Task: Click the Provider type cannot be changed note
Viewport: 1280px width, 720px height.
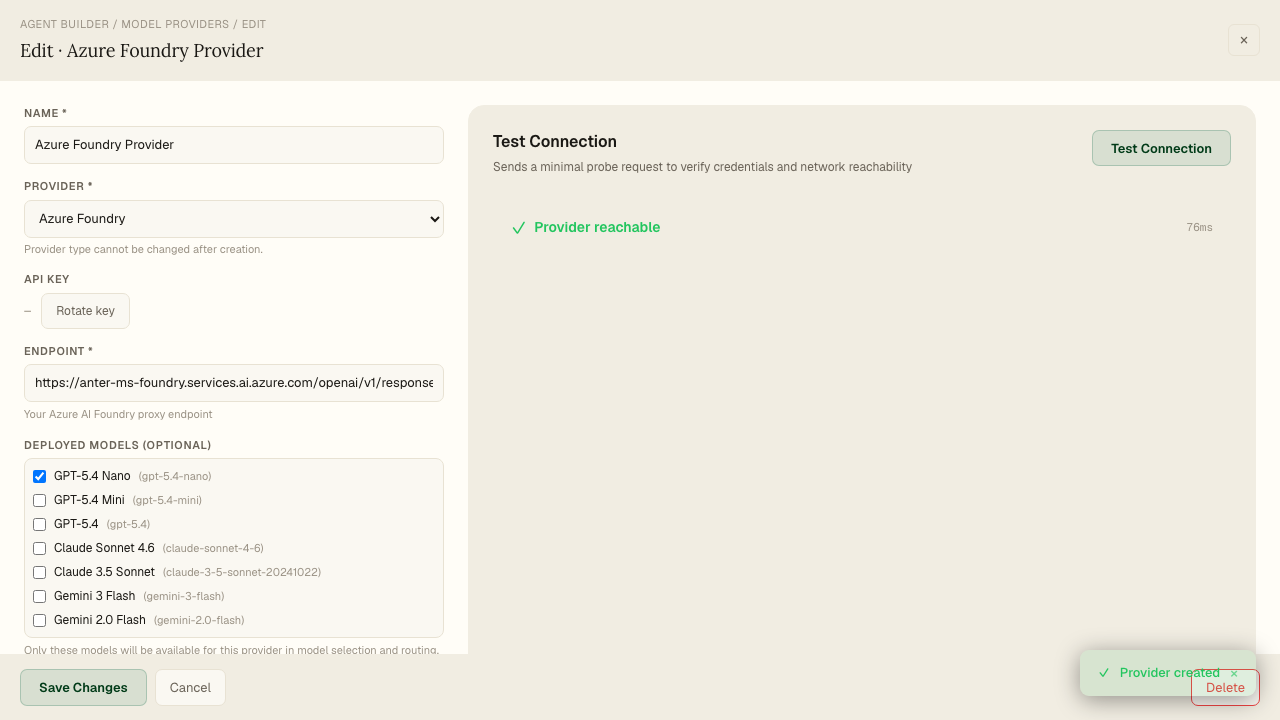Action: point(143,249)
